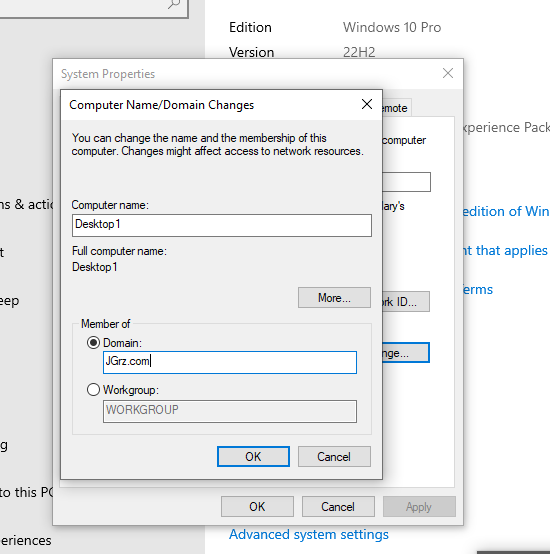Click the 22H2 version value
The width and height of the screenshot is (550, 554).
[359, 52]
